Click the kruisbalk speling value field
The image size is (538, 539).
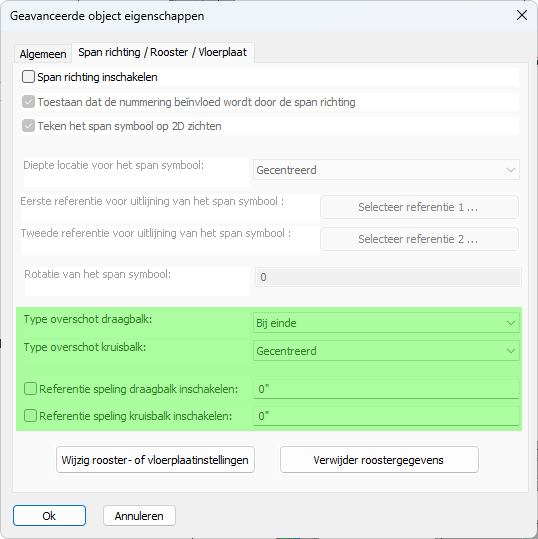click(386, 416)
